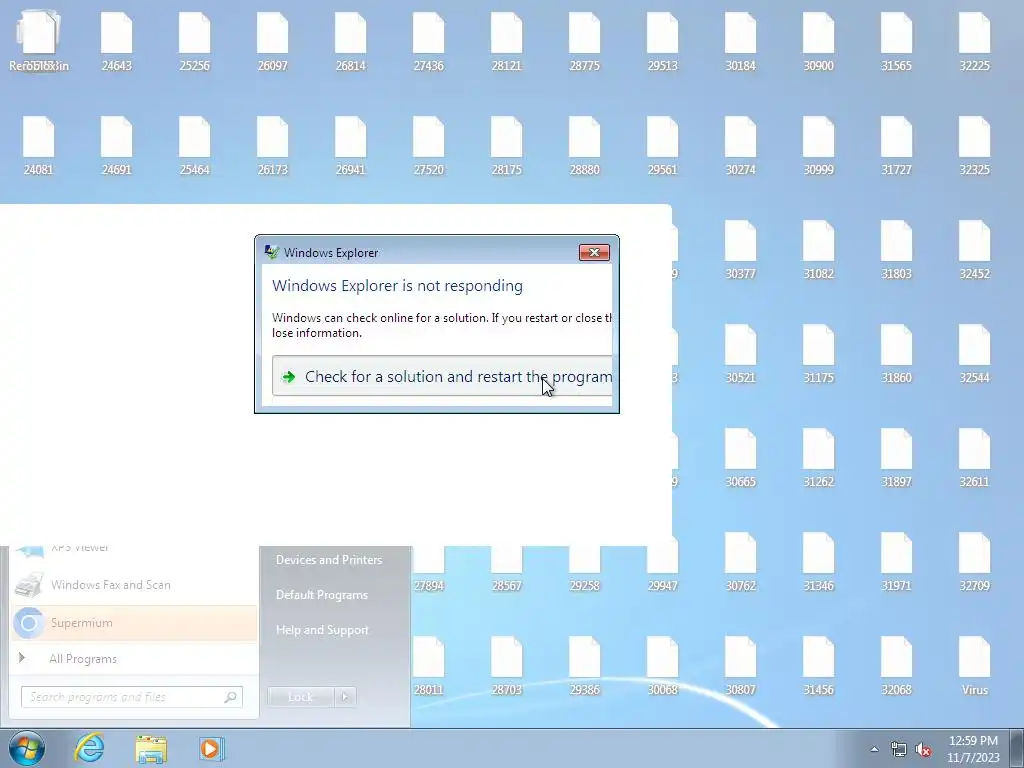The width and height of the screenshot is (1024, 768).
Task: Select the desktop file 24691
Action: point(116,146)
